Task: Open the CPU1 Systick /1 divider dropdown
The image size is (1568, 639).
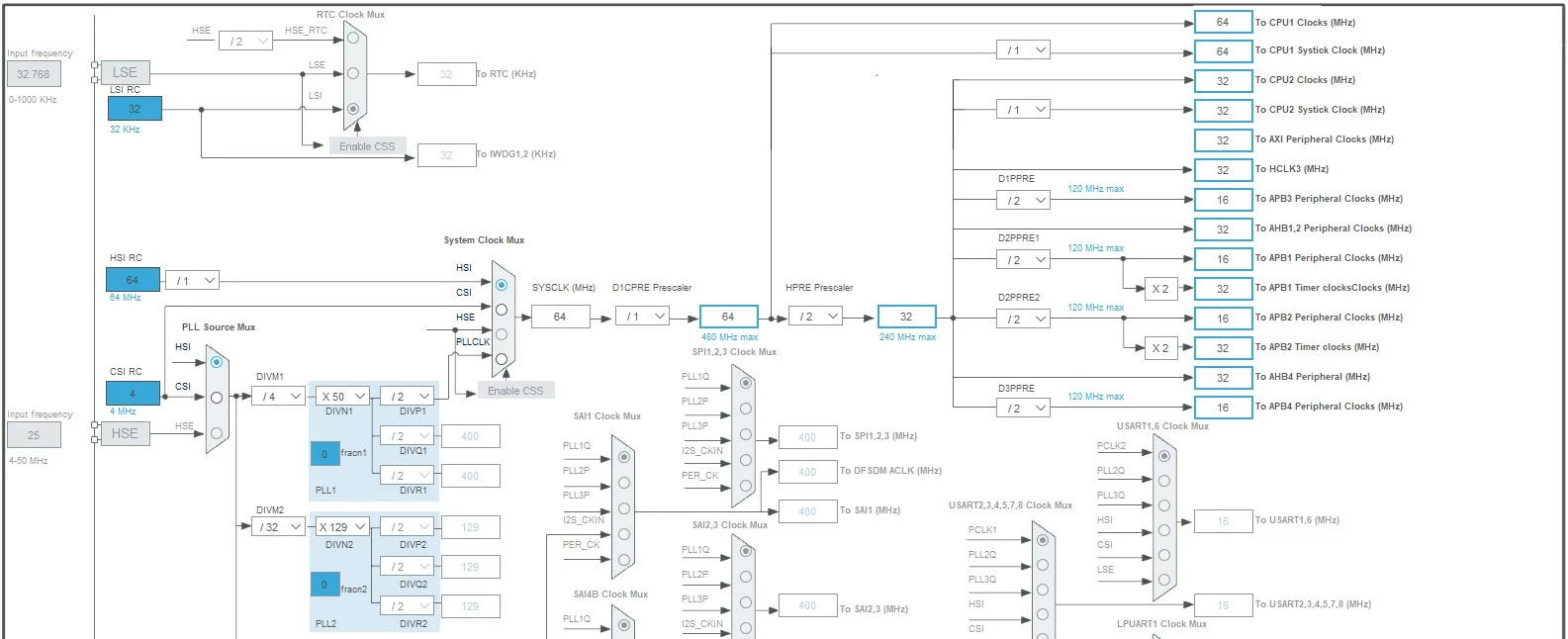Action: pyautogui.click(x=1023, y=50)
